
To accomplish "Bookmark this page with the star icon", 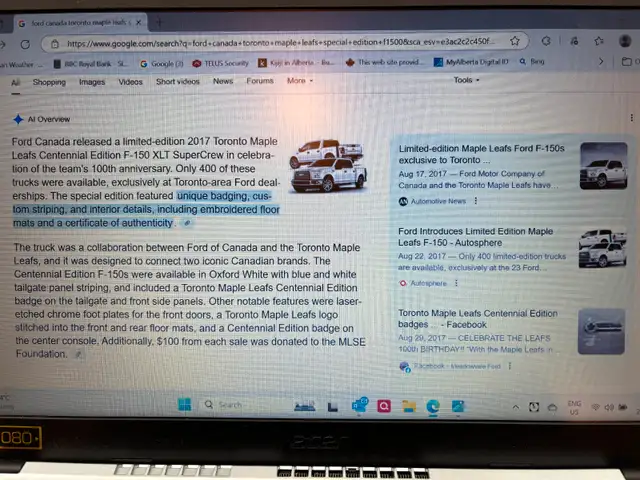I will point(515,41).
